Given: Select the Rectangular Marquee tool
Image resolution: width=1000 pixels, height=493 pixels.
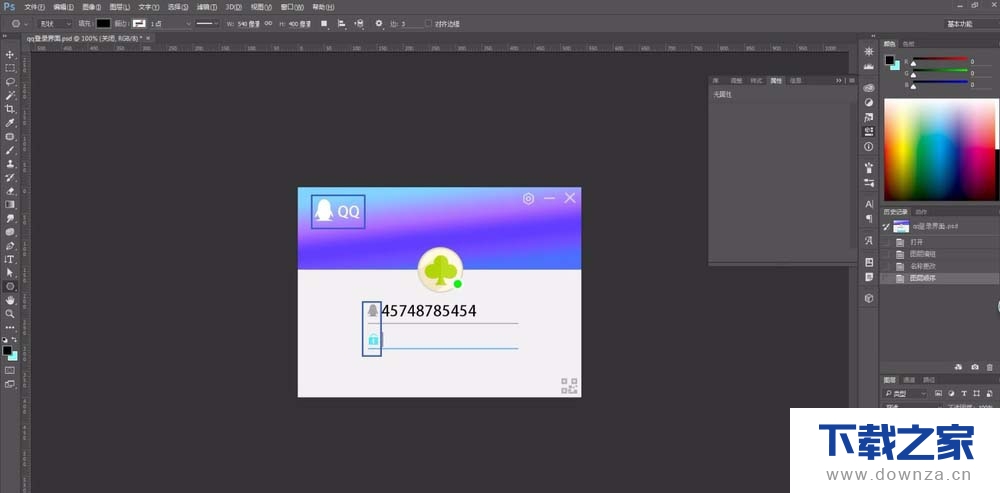Looking at the screenshot, I should click(10, 68).
